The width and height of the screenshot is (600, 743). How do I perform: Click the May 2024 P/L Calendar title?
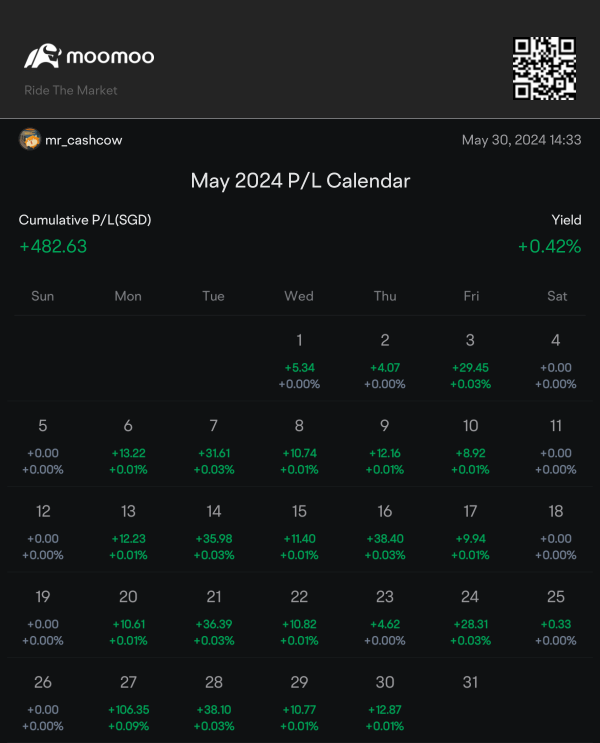300,181
